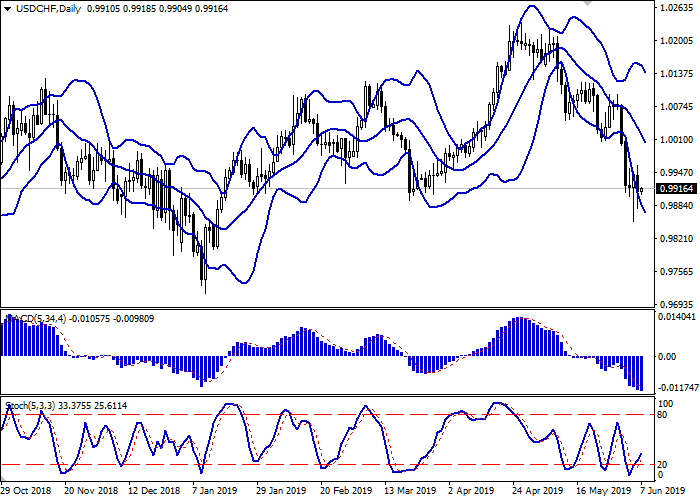Select the 29 Oct 2018 date label
This screenshot has height=500, width=700.
point(27,492)
